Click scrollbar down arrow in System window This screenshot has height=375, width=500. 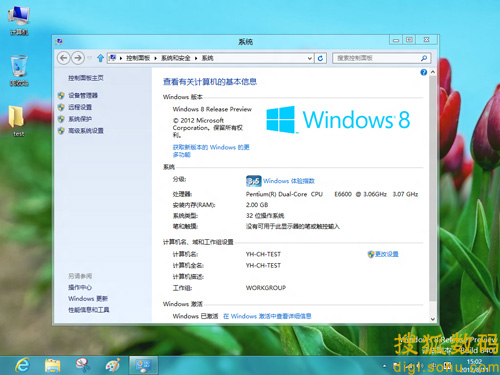pos(433,319)
